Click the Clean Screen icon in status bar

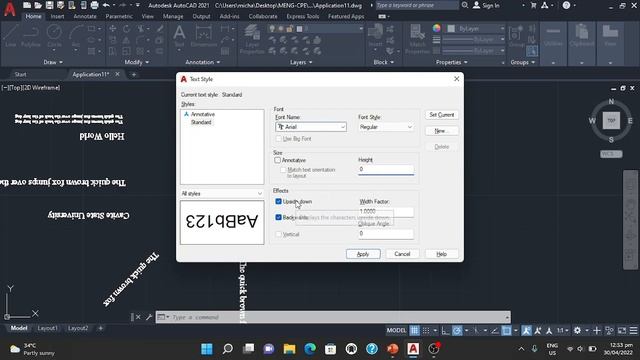coord(622,330)
